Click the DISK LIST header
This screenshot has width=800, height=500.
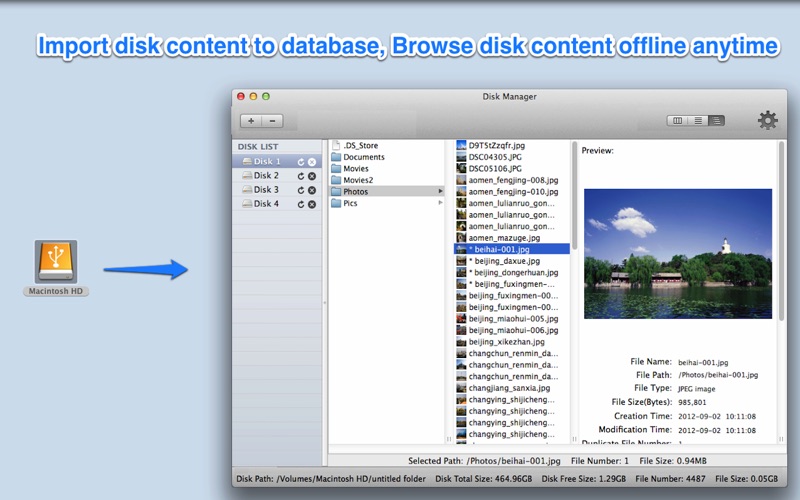pos(258,147)
